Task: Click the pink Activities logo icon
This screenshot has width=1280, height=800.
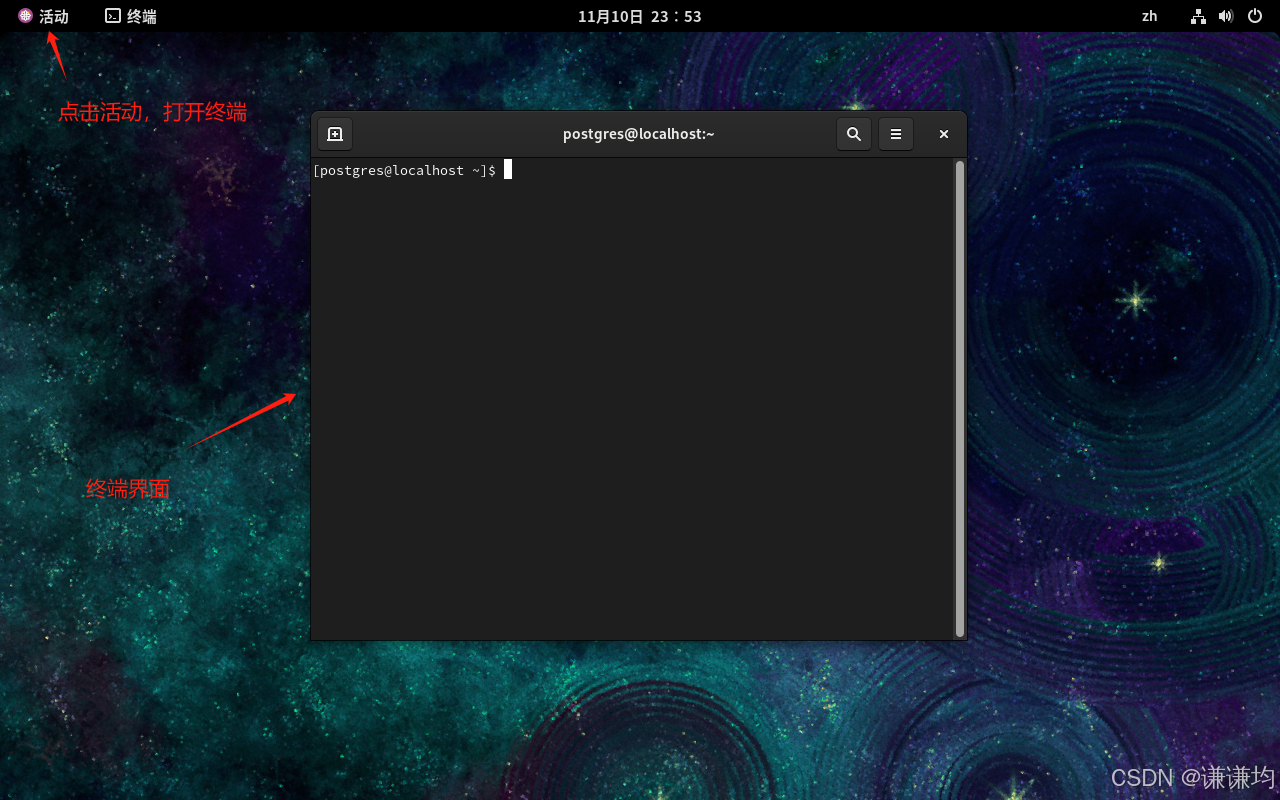Action: 25,16
